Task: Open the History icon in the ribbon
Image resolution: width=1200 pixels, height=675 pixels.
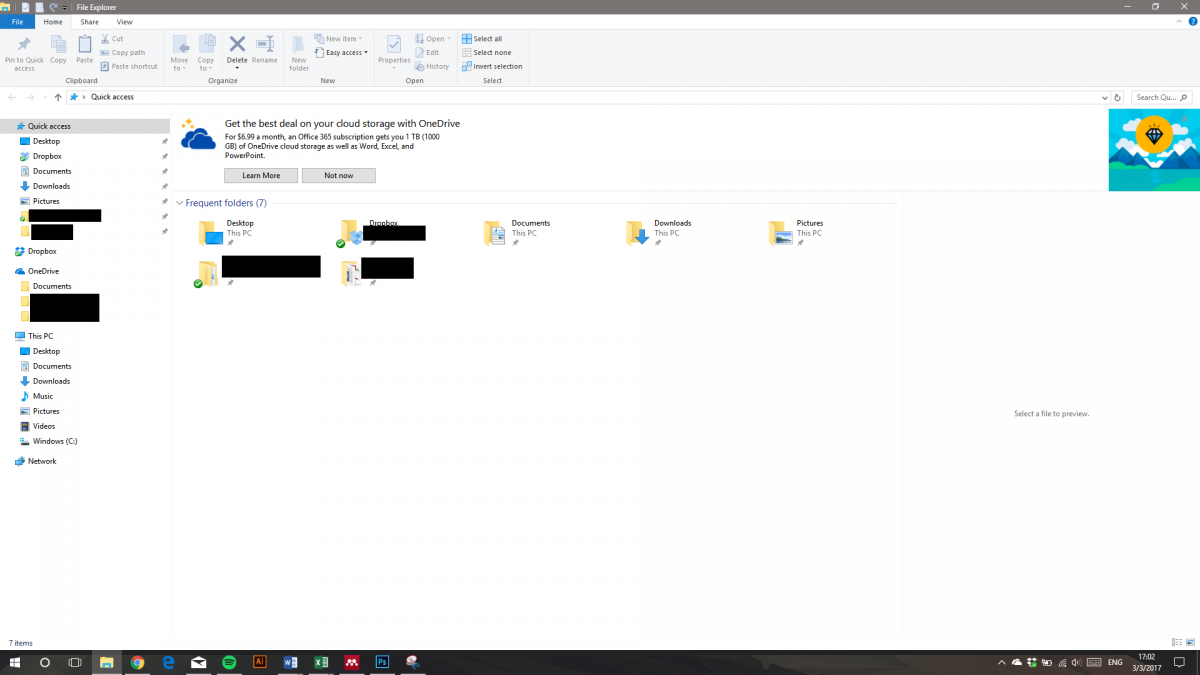Action: 432,66
